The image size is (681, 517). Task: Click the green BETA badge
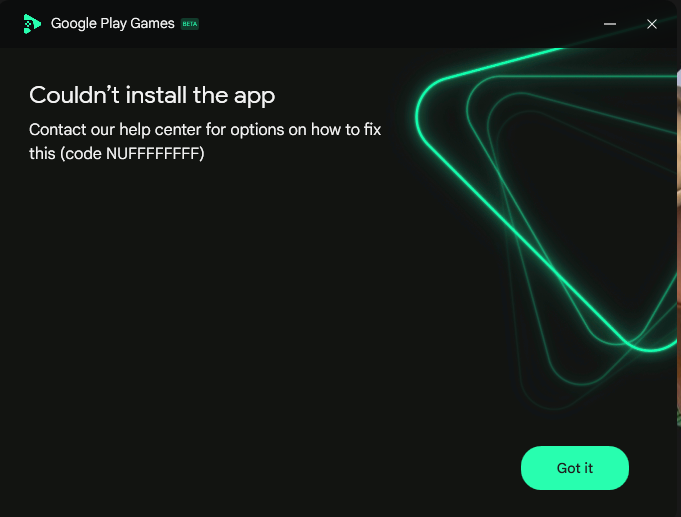point(190,24)
